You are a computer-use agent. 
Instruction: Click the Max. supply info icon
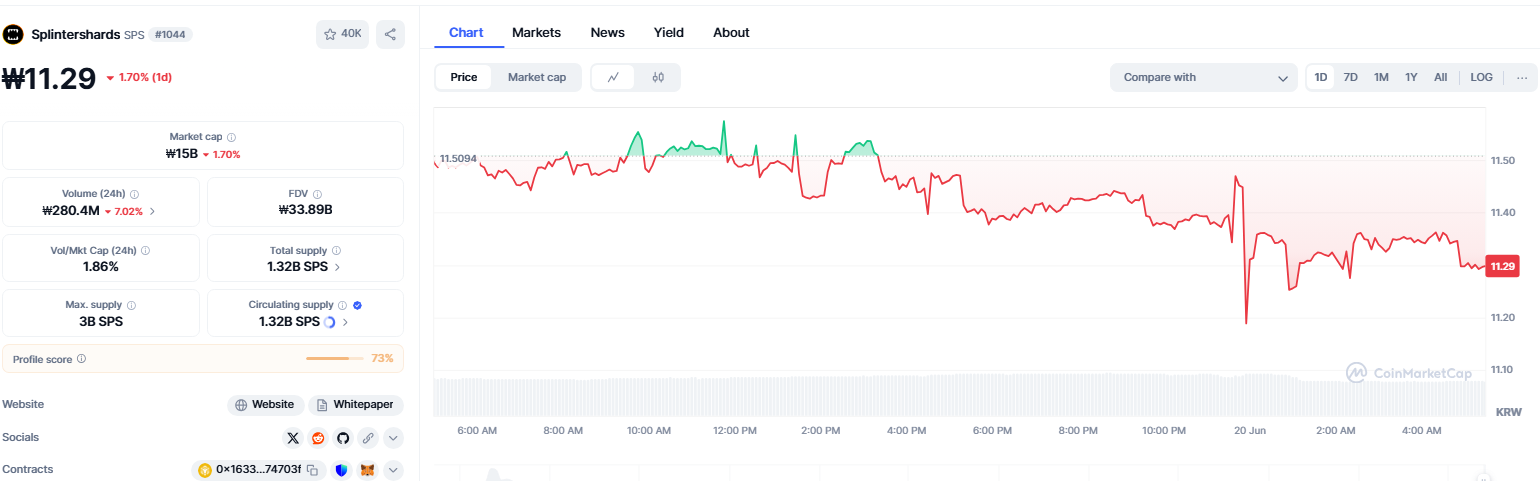click(x=131, y=305)
